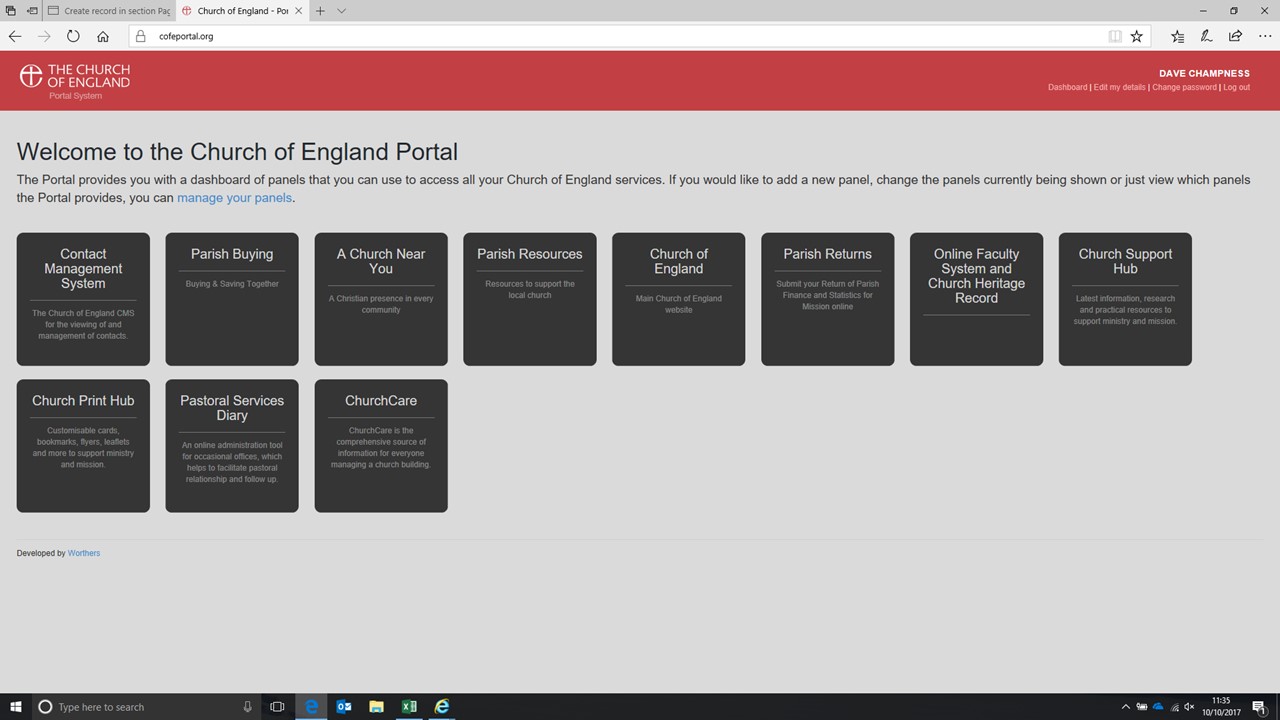Toggle Reading view icon in address bar
The width and height of the screenshot is (1280, 720).
point(1114,36)
